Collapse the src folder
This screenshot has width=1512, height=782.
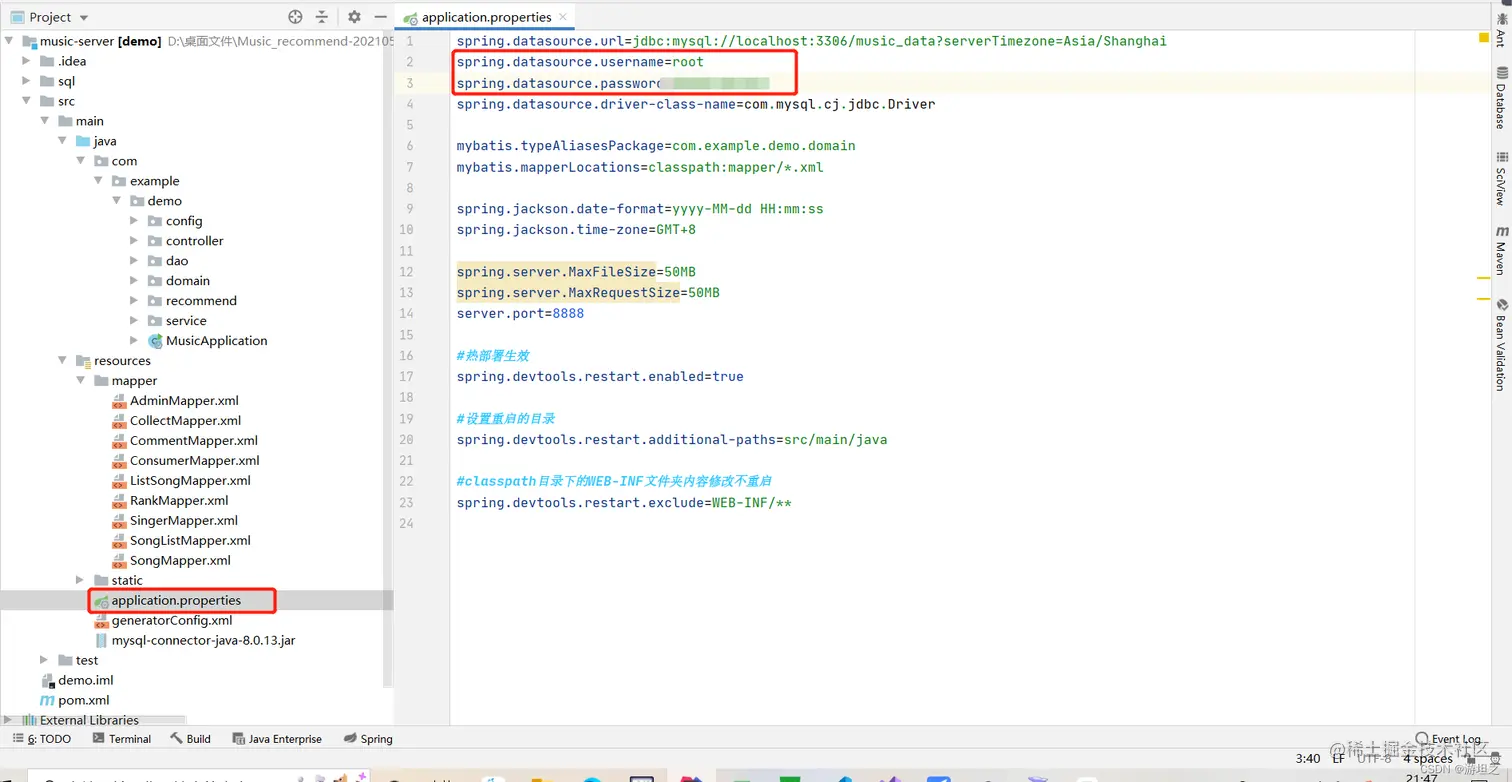coord(27,101)
